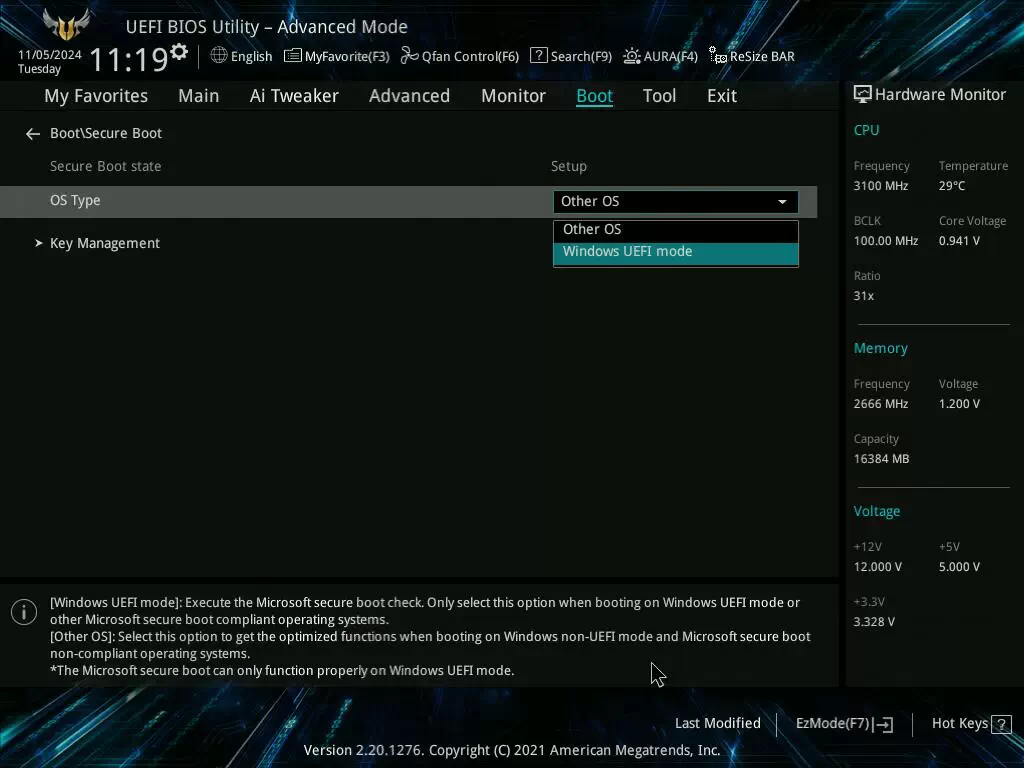Click the Search question mark icon
The width and height of the screenshot is (1024, 768).
[x=539, y=56]
